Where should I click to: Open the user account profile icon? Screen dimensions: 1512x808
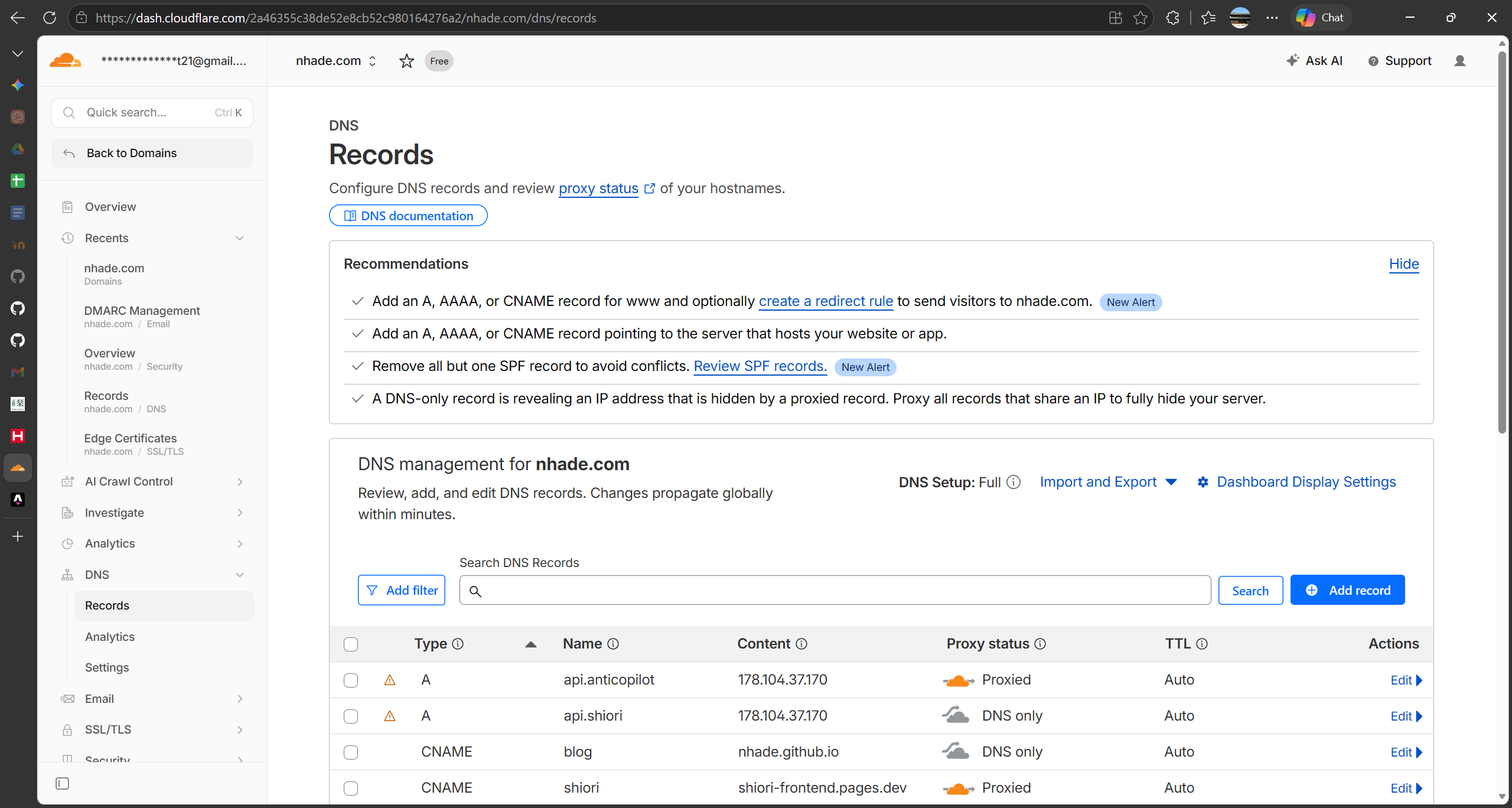click(1460, 61)
